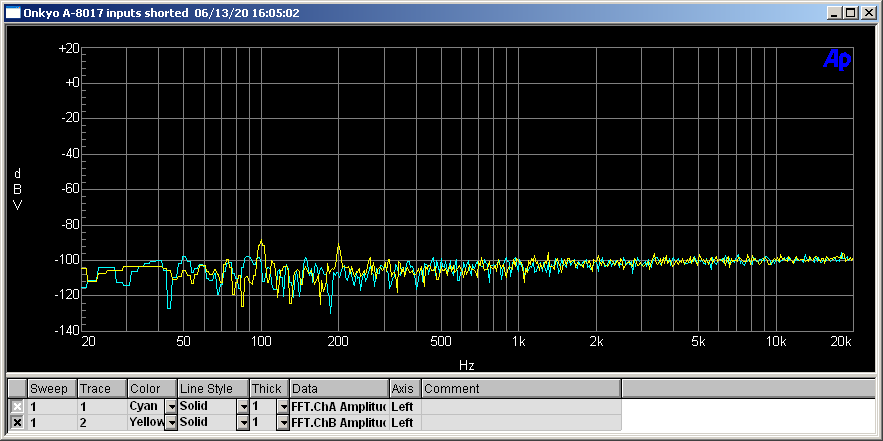
Task: Click the Yellow color name cell
Action: pos(146,422)
